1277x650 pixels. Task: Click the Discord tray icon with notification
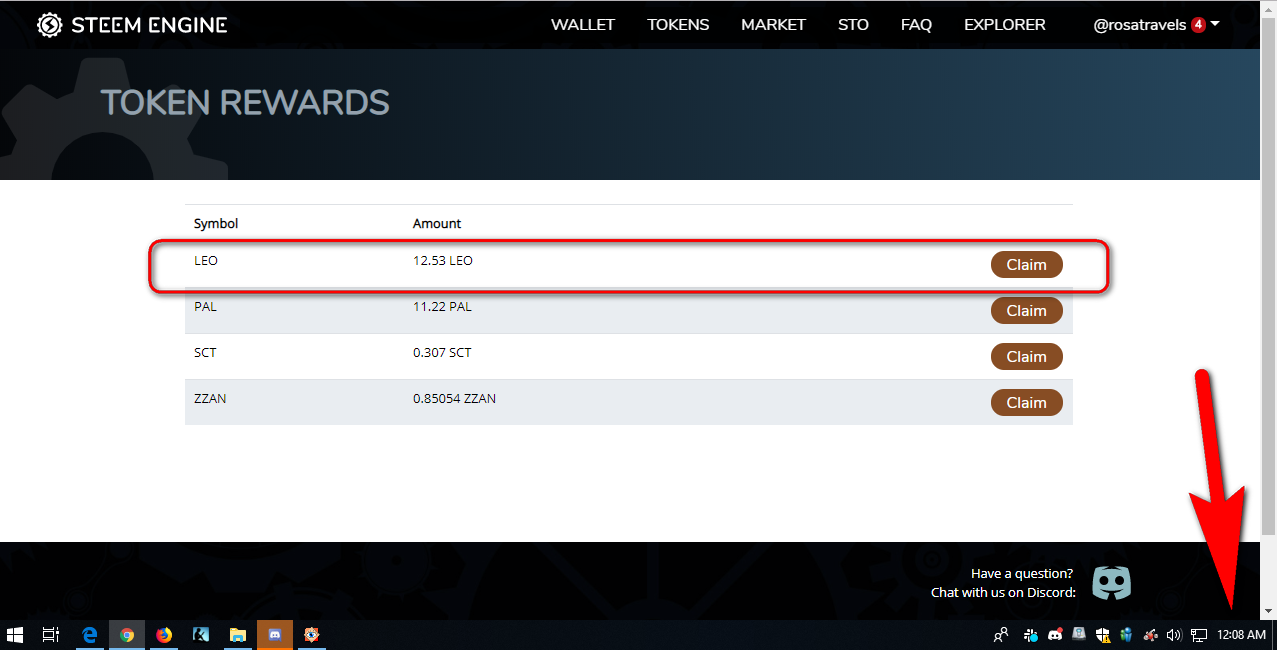[1056, 635]
